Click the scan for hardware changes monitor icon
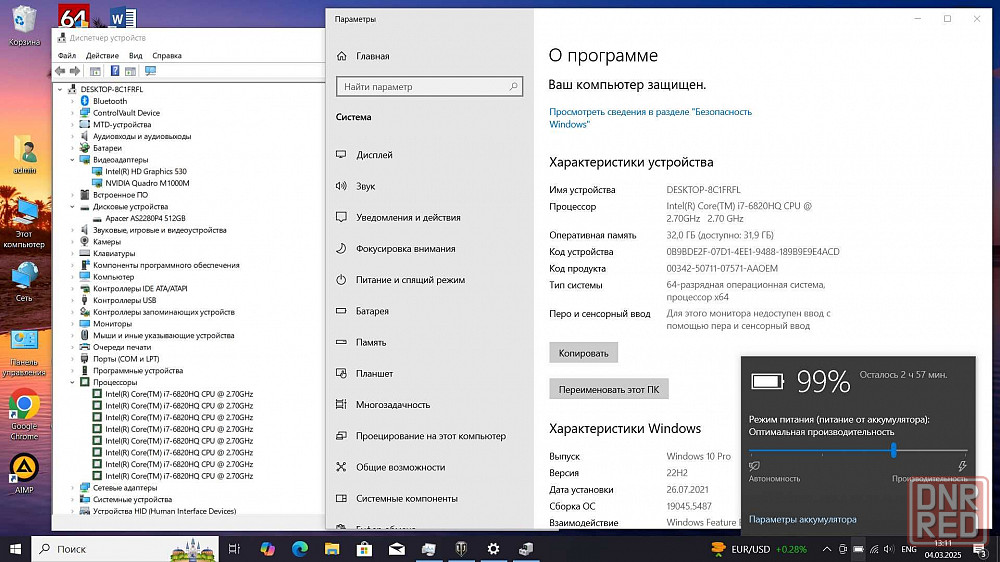 151,71
